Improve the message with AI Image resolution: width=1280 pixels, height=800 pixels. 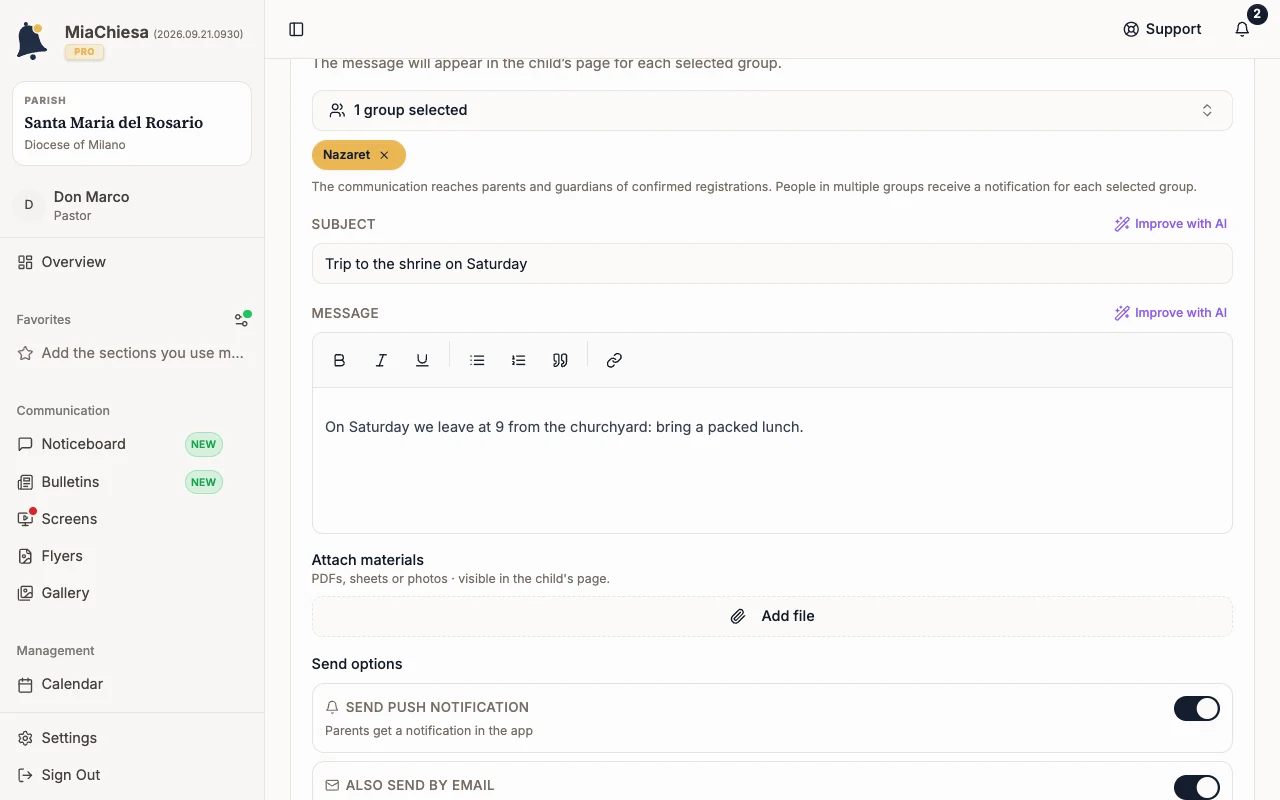[x=1170, y=313]
